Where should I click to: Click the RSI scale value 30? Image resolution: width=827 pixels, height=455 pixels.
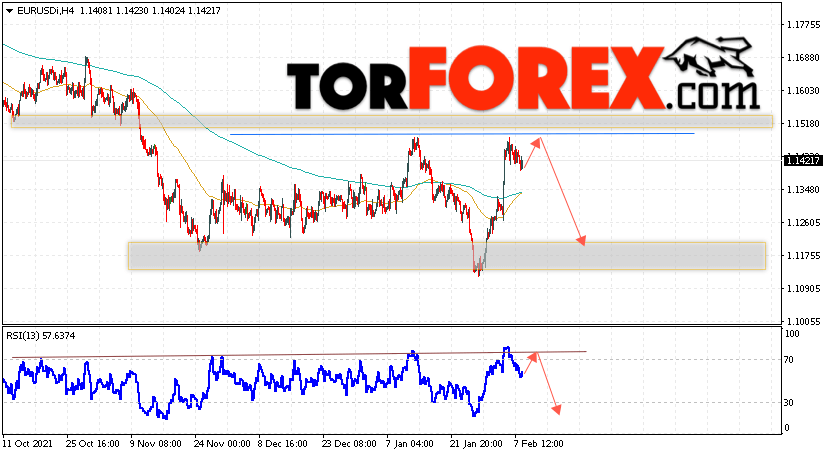789,403
